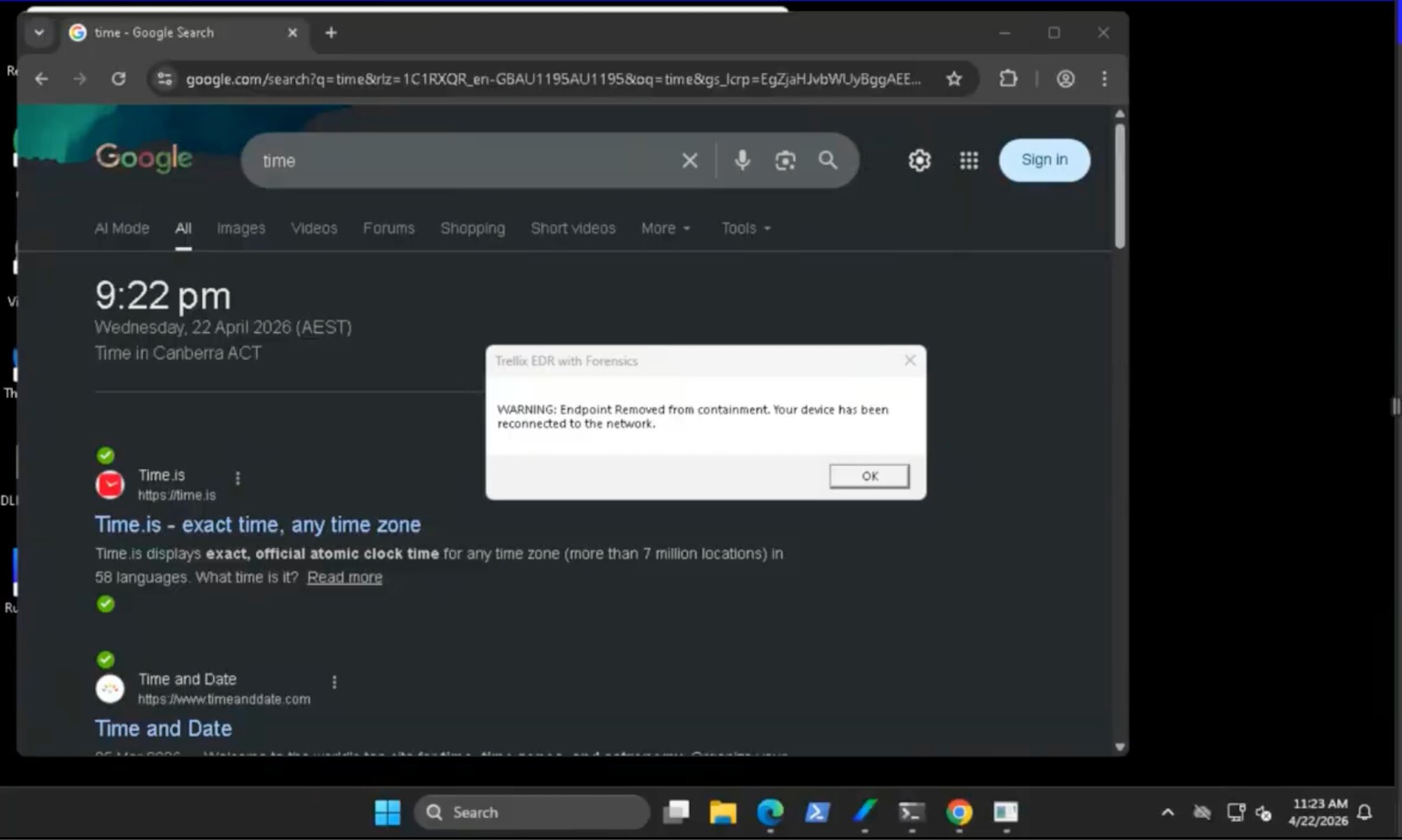Image resolution: width=1402 pixels, height=840 pixels.
Task: Open more options for the Time and Date result
Action: pos(334,682)
